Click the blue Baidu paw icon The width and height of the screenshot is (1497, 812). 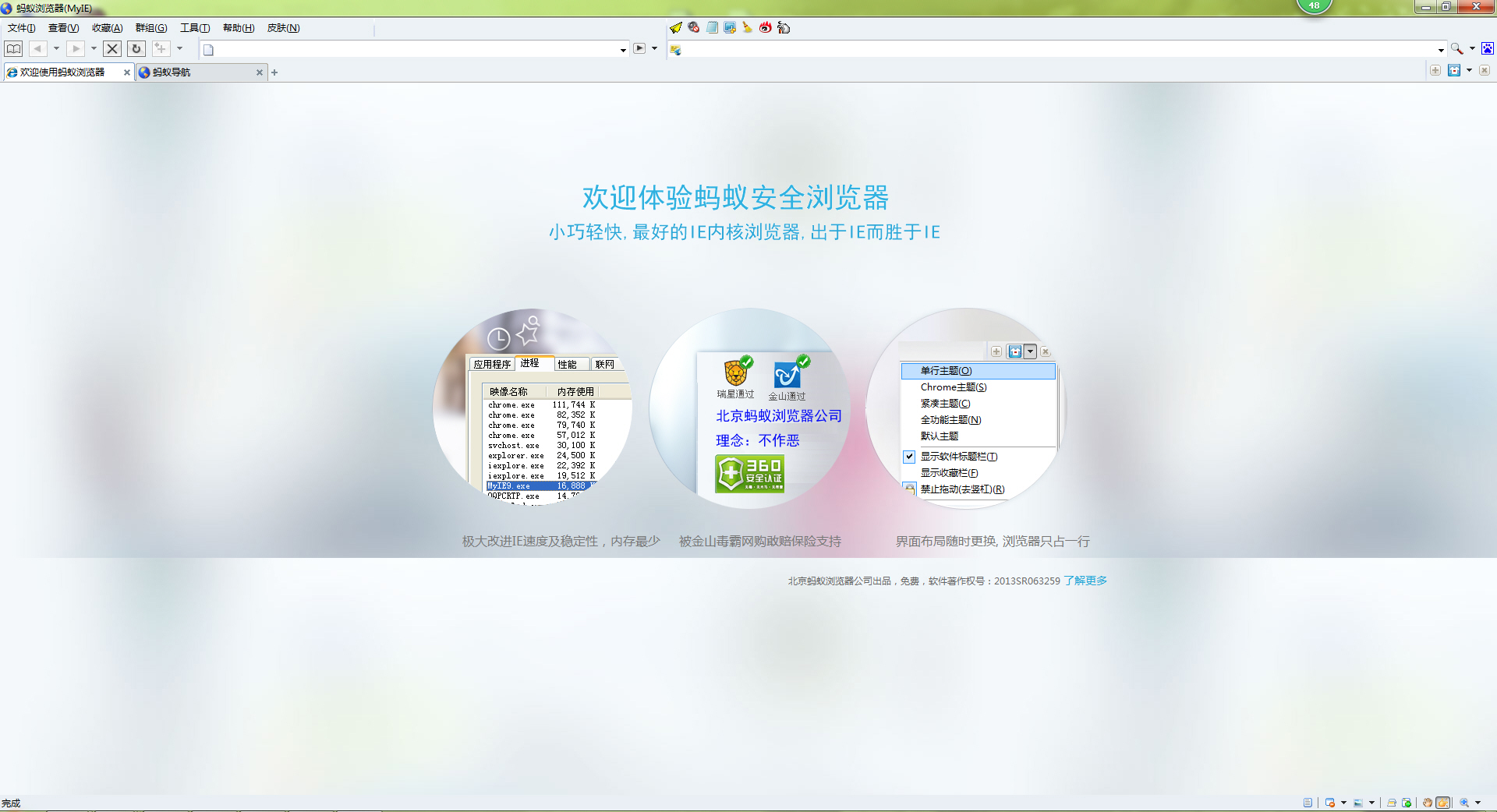pos(1488,48)
